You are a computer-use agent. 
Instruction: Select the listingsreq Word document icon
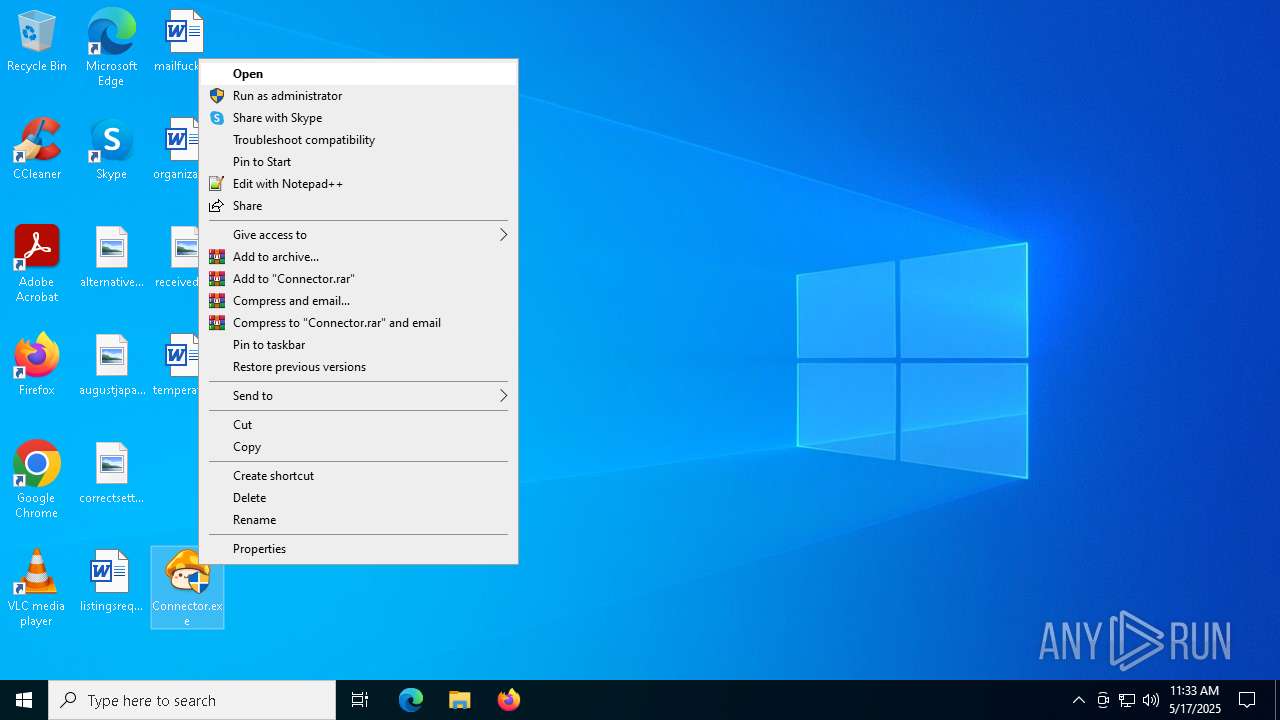pyautogui.click(x=111, y=581)
